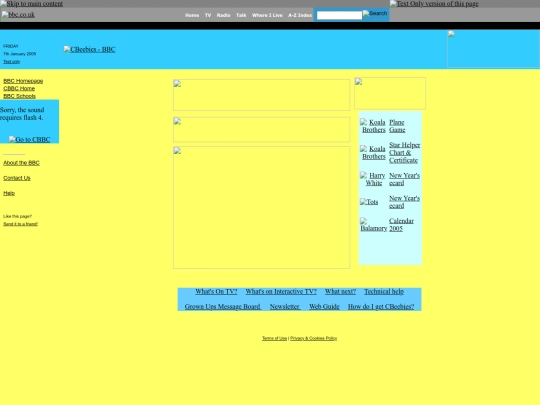Open the TV item in top navigation

(208, 15)
